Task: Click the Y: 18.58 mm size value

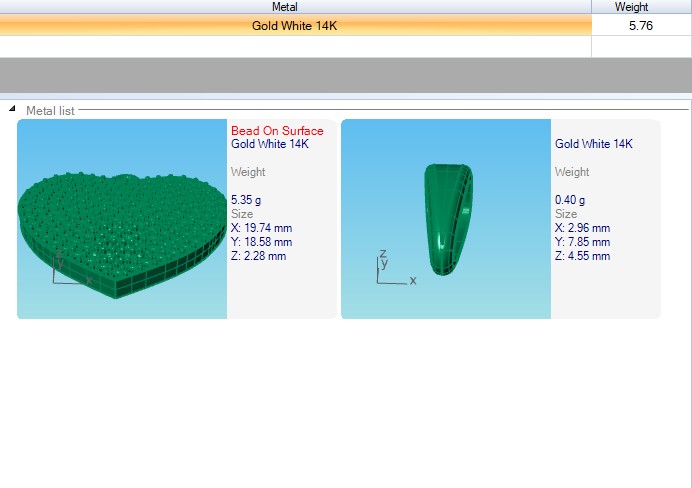Action: (261, 242)
